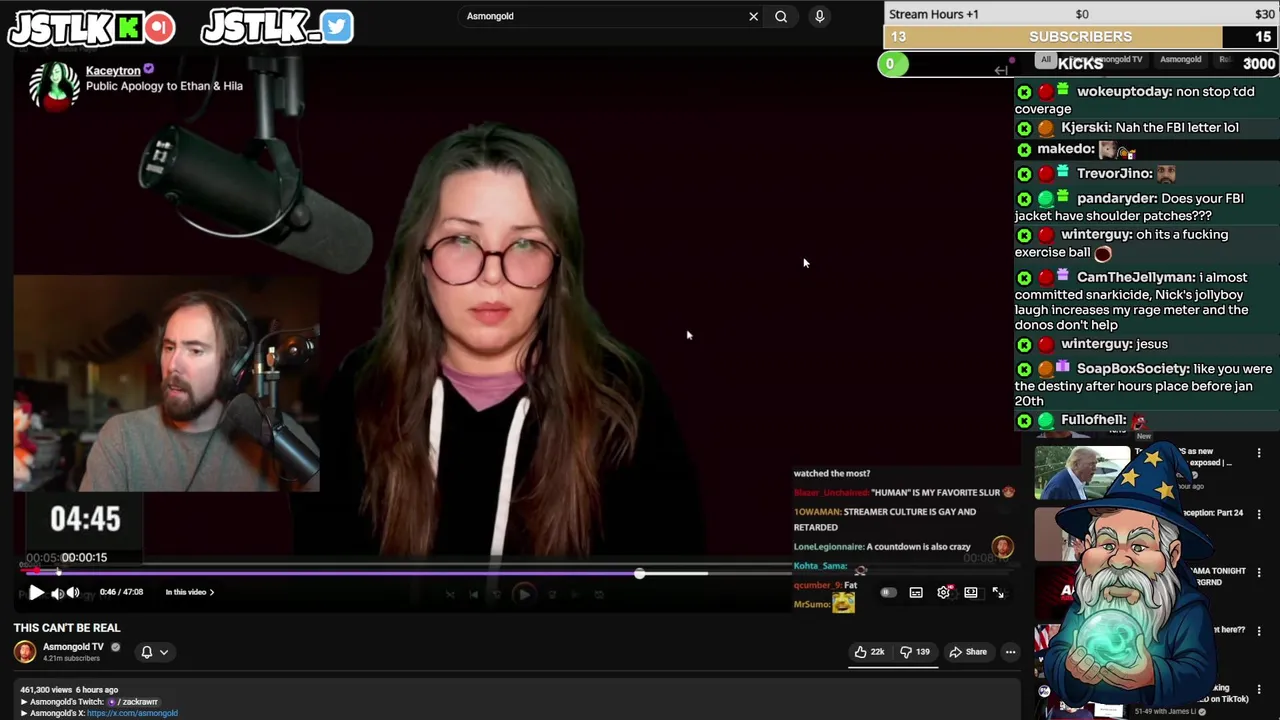Viewport: 1280px width, 720px height.
Task: Toggle subtitles with the captions icon
Action: tap(916, 593)
